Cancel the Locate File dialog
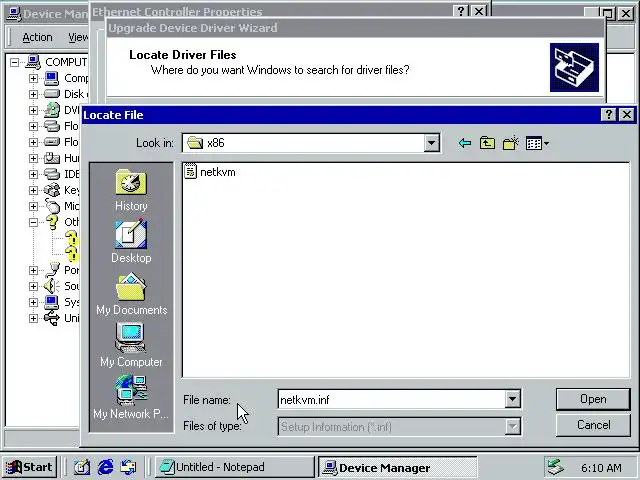640x480 pixels. (593, 425)
